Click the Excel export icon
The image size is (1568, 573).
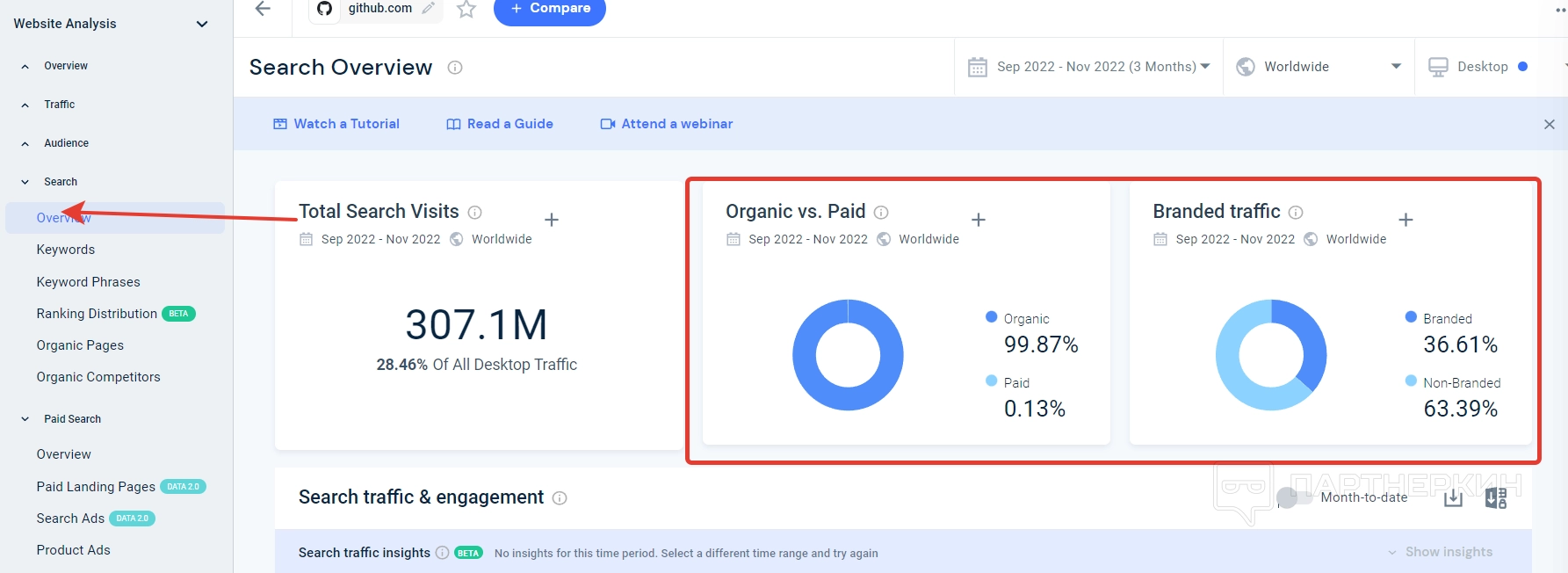coord(1496,498)
